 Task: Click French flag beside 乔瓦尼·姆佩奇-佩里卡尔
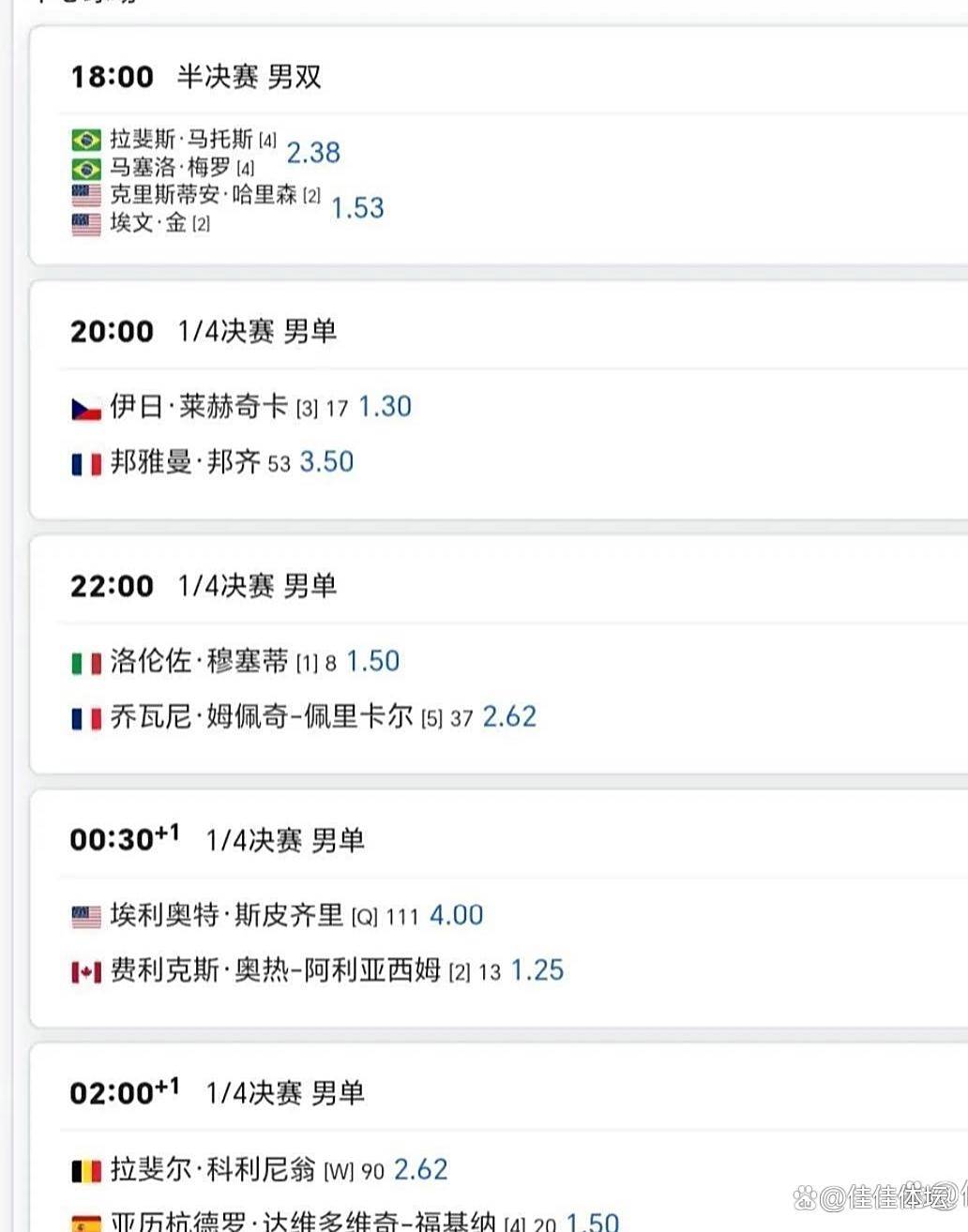[x=86, y=719]
